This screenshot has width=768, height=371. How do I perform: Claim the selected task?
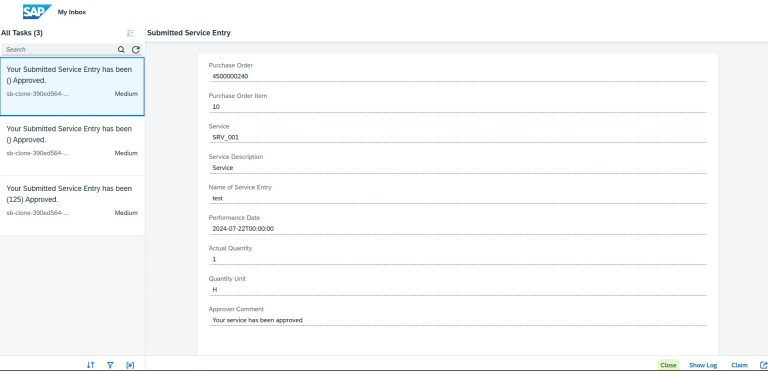739,365
